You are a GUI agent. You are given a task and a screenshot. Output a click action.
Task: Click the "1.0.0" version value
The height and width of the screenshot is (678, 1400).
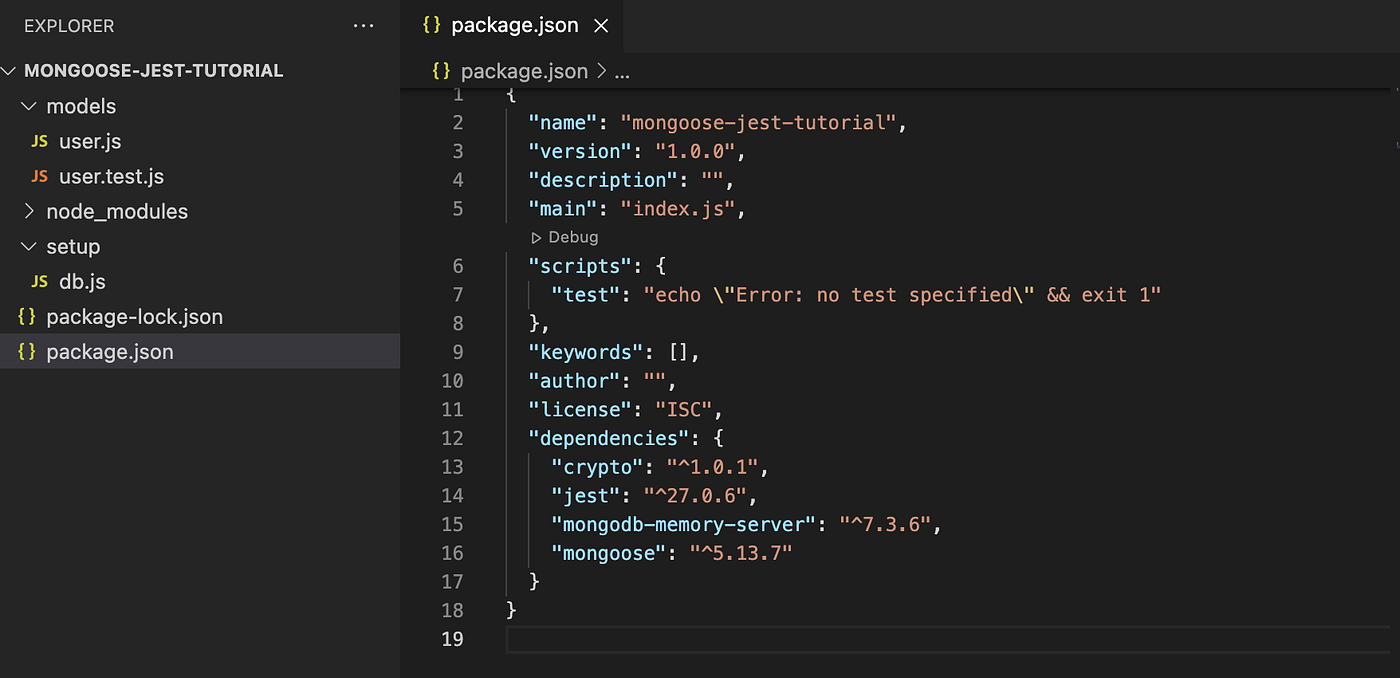pyautogui.click(x=696, y=152)
